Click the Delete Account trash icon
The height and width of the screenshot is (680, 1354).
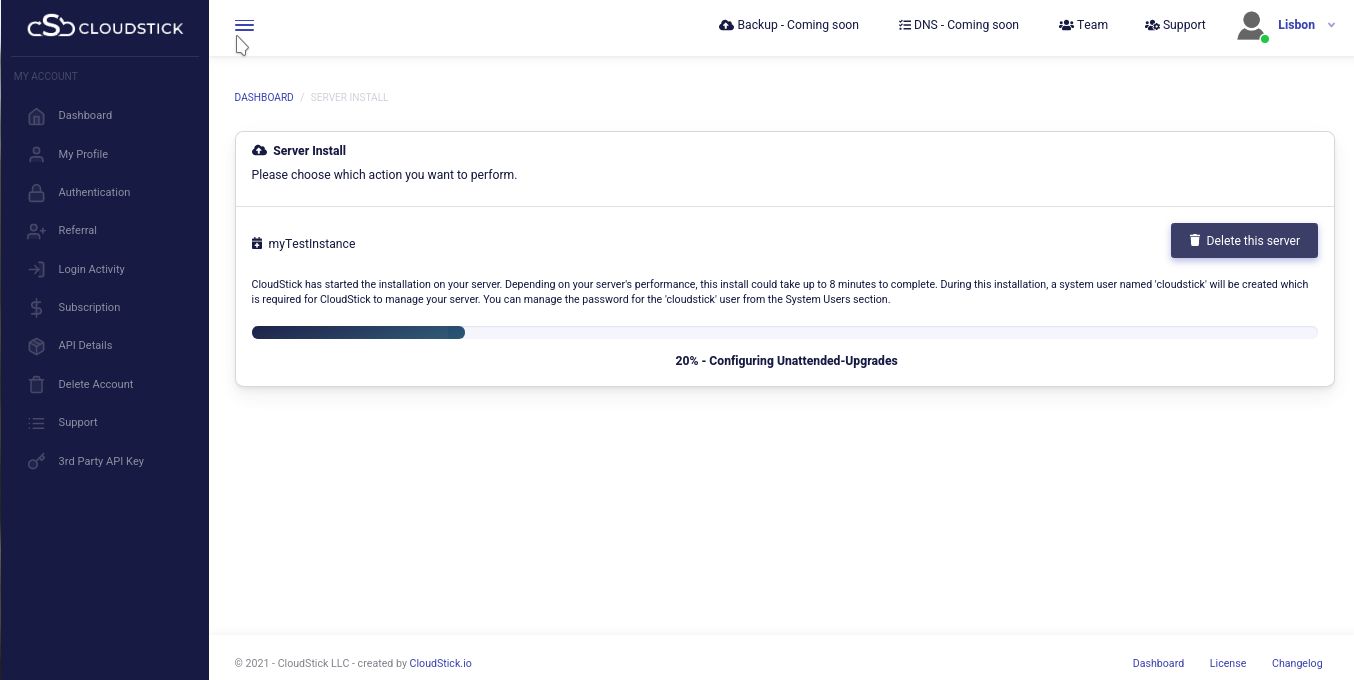click(x=37, y=384)
